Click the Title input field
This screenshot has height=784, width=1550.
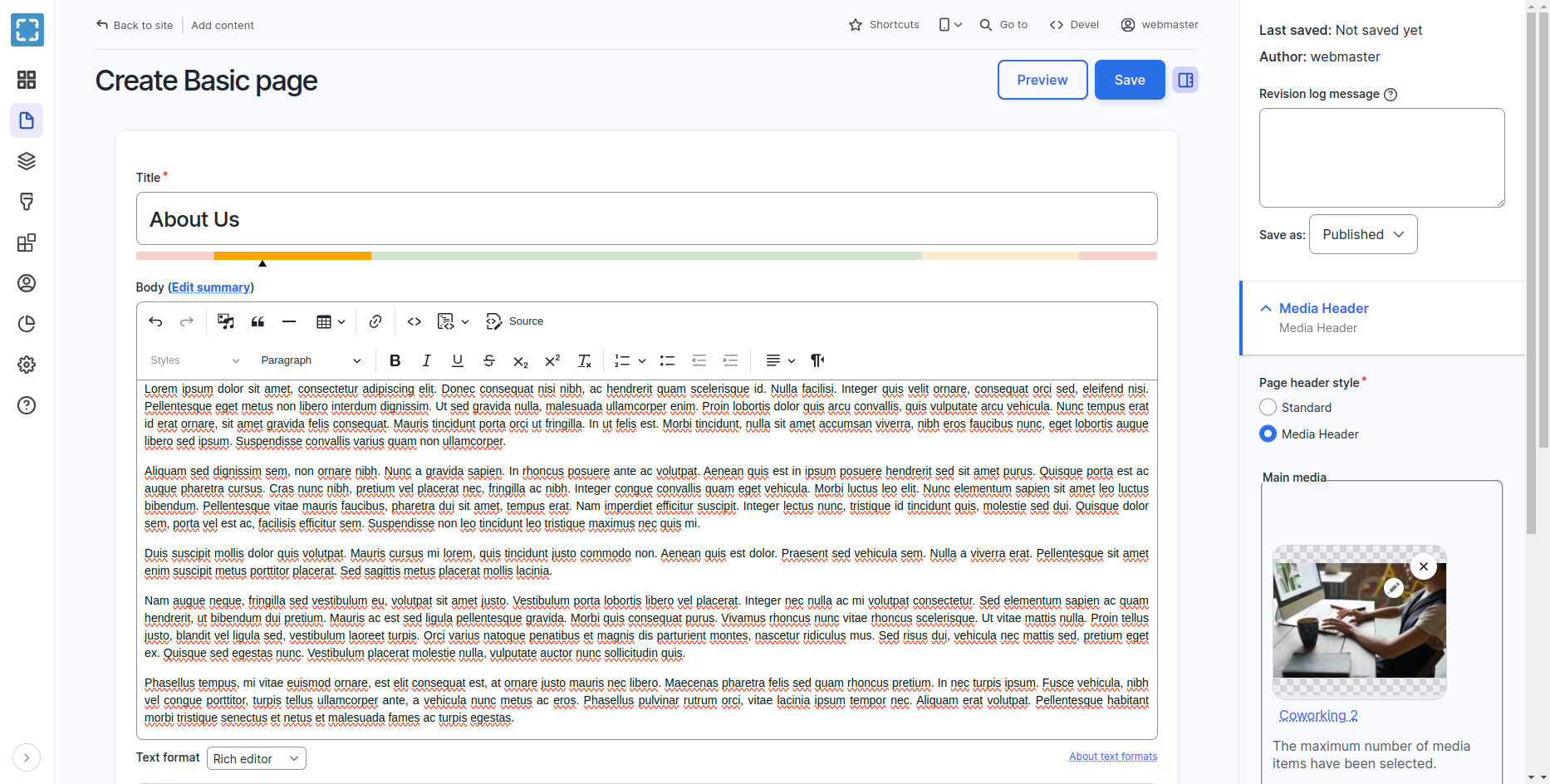(647, 218)
